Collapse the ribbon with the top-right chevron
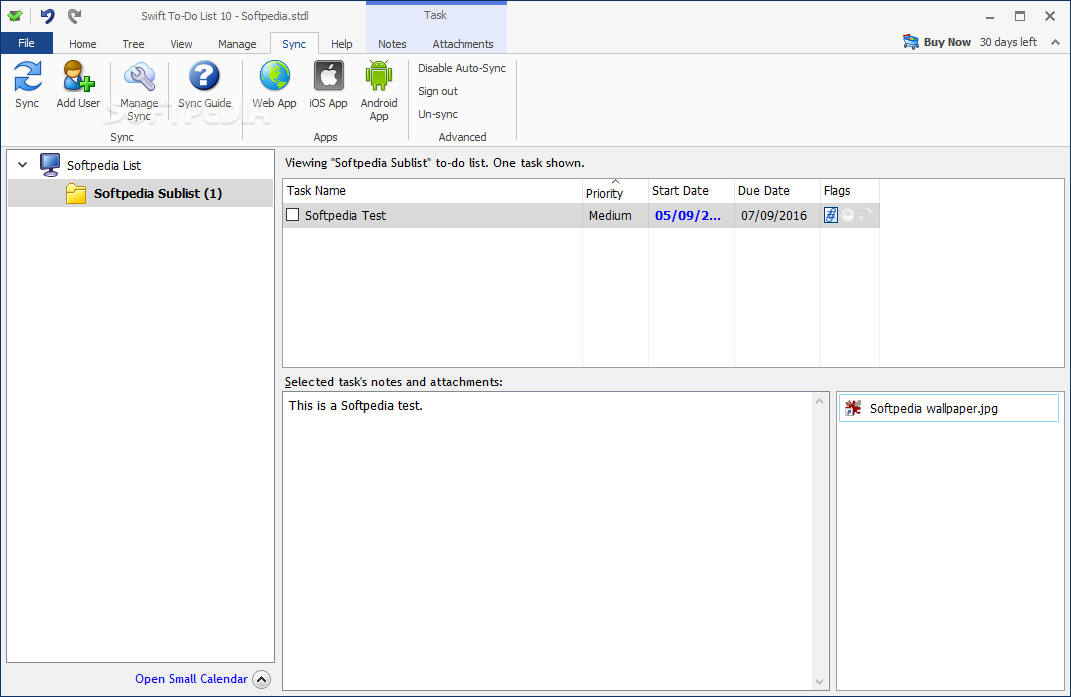Screen dimensions: 1071x697 pos(1055,42)
